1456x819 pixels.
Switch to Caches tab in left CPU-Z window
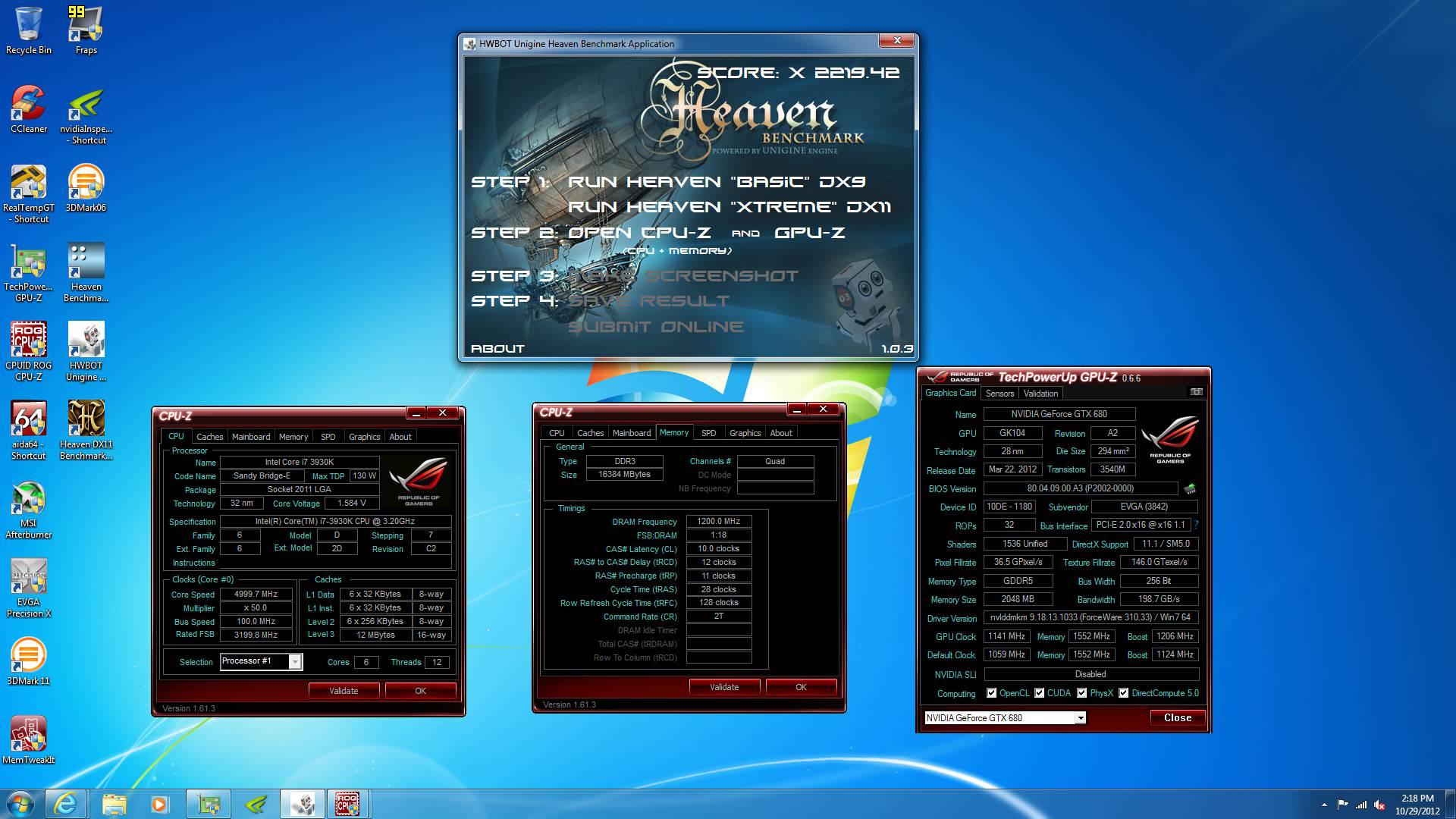[209, 437]
